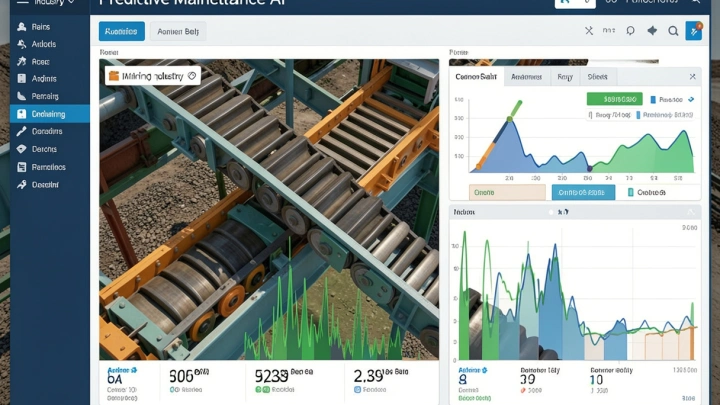This screenshot has width=720, height=405.
Task: Click the white button in top header
Action: pyautogui.click(x=575, y=2)
